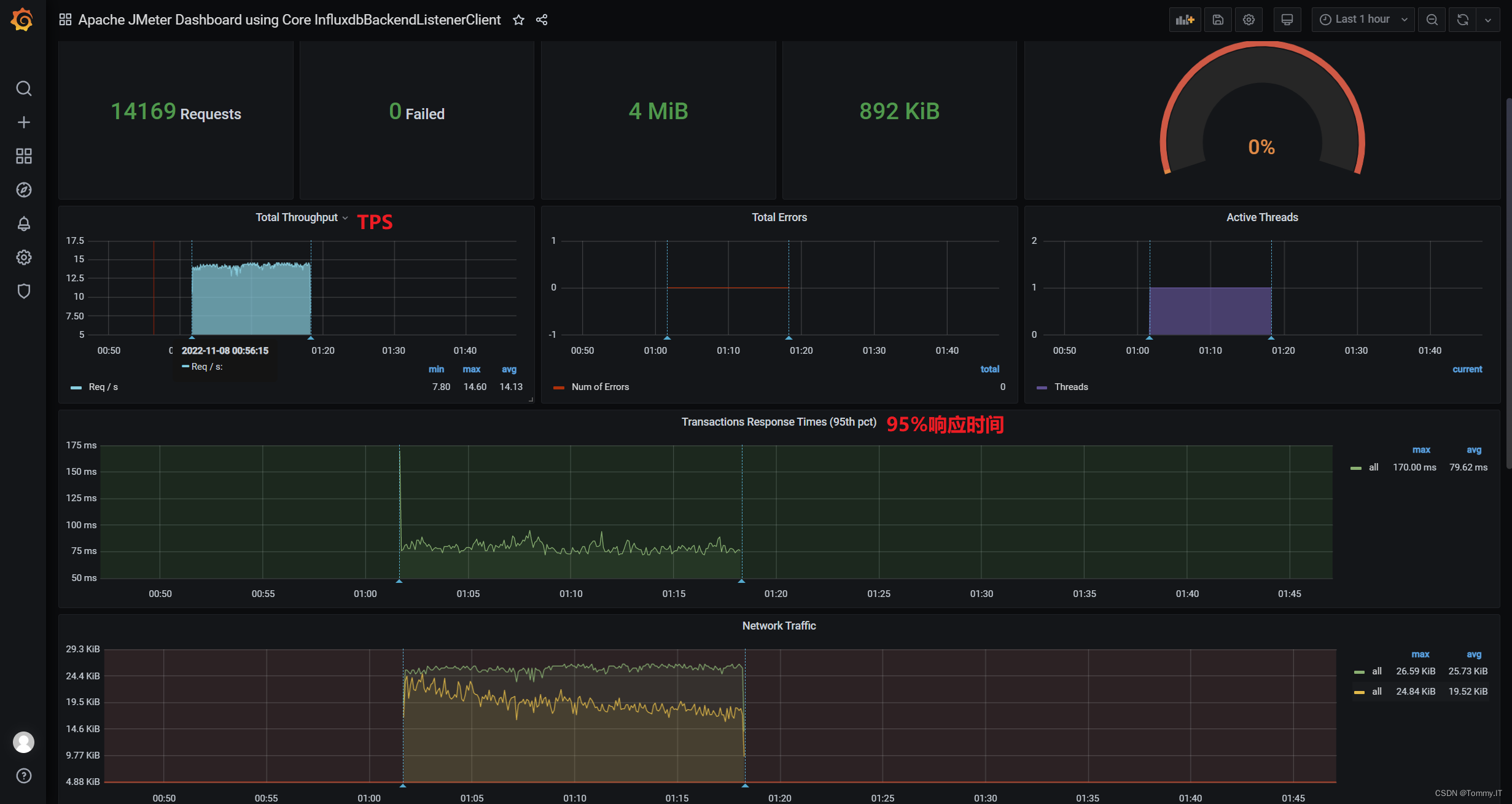
Task: Click the Add panel icon in top bar
Action: [x=1185, y=19]
